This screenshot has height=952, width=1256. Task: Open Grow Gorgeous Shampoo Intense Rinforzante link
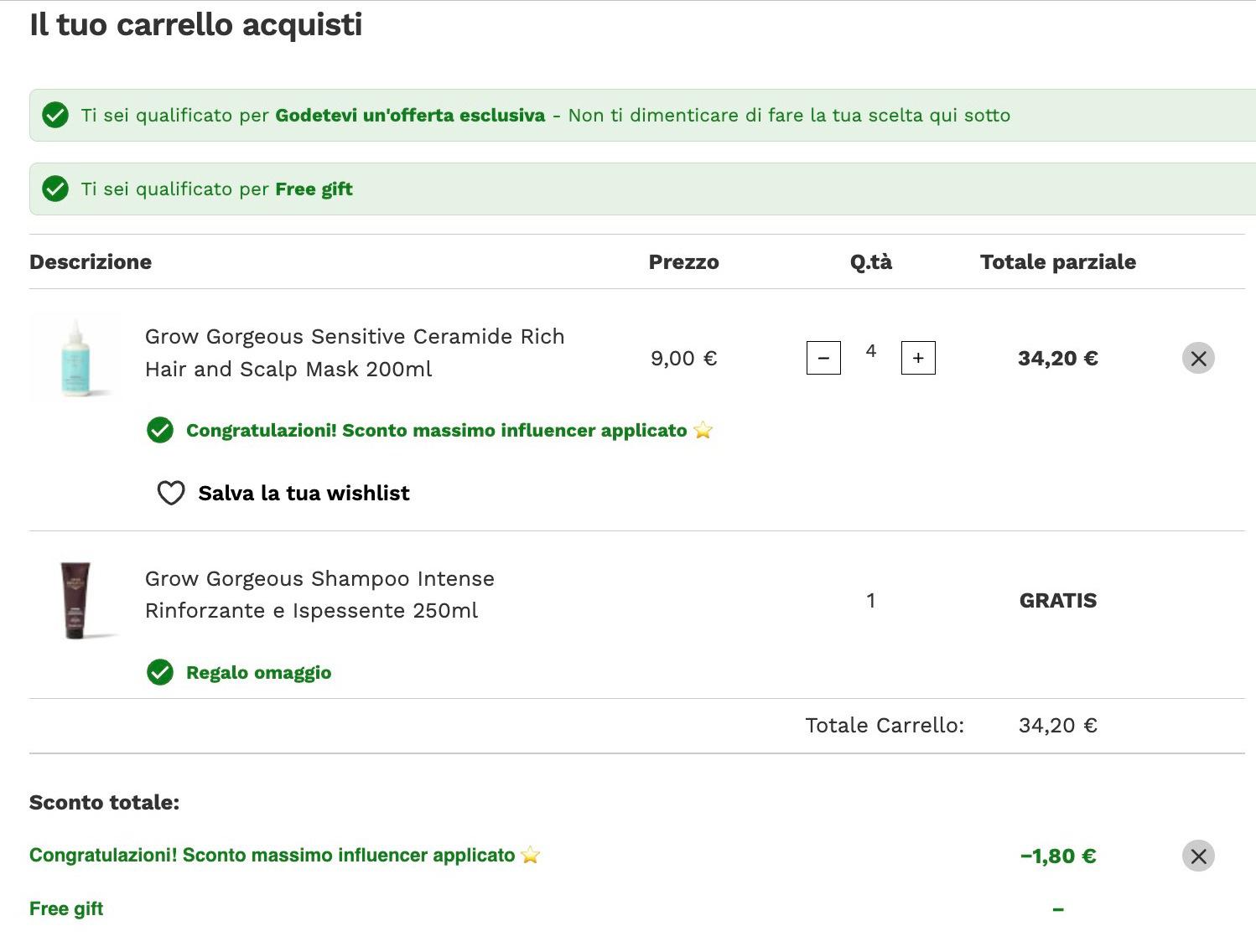pos(319,594)
